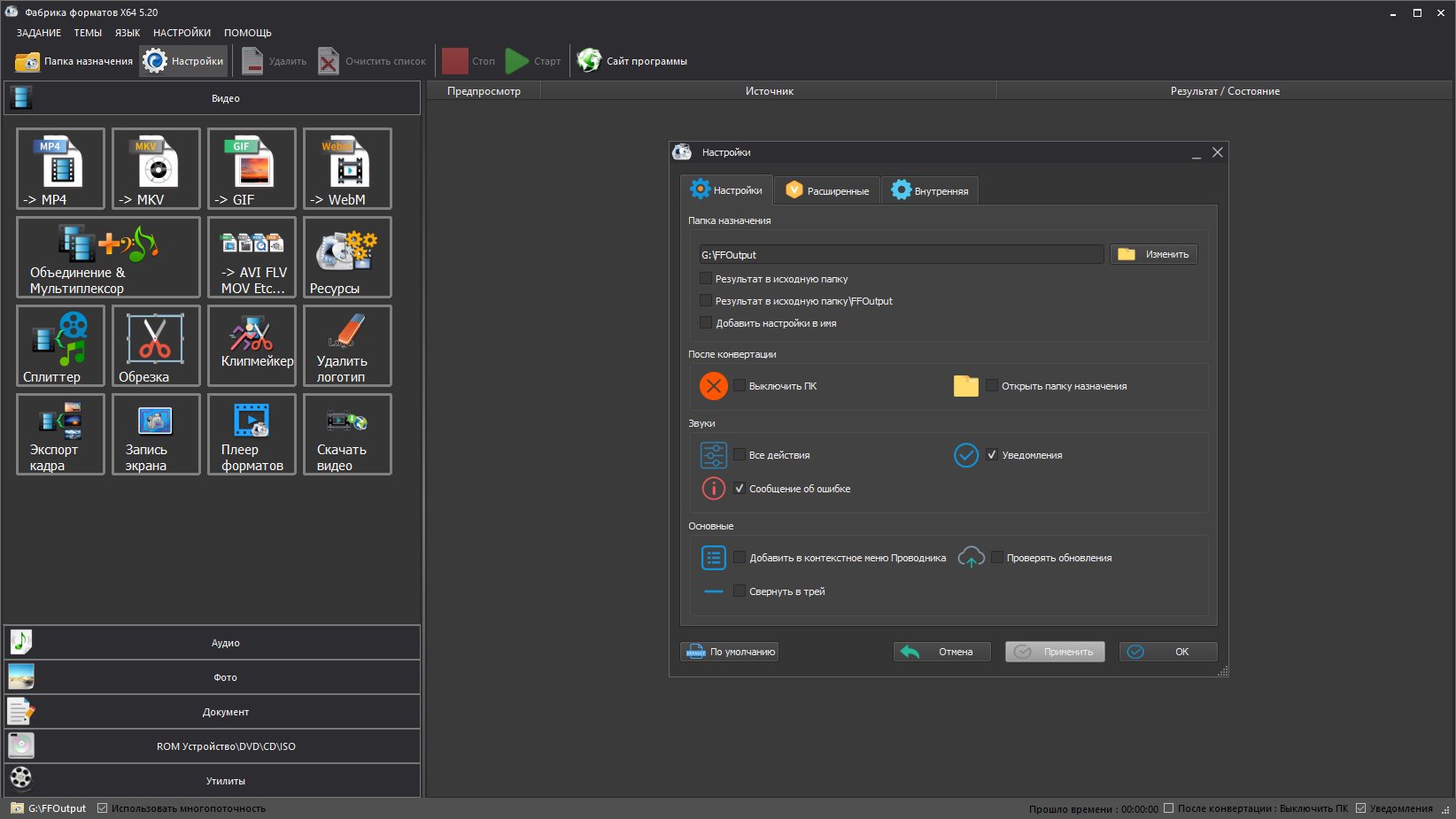
Task: Toggle Использовать многопоточность in status bar
Action: [x=103, y=808]
